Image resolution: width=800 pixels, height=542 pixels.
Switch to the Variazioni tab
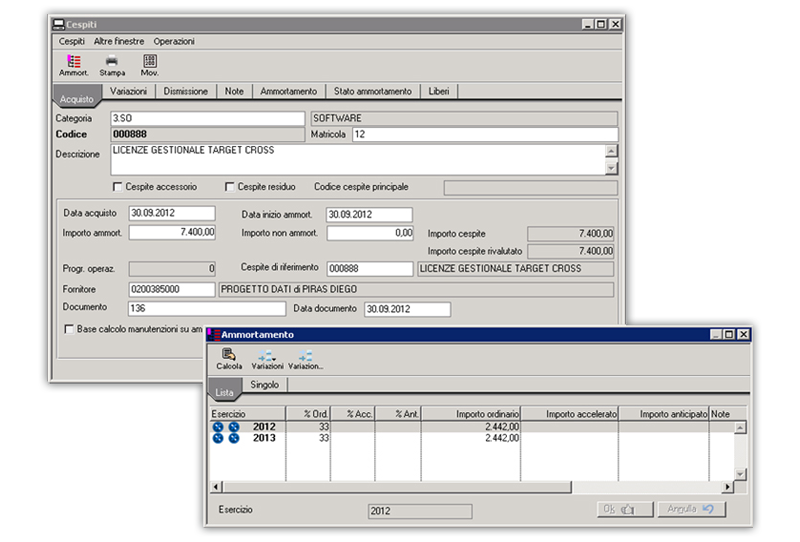tap(129, 91)
